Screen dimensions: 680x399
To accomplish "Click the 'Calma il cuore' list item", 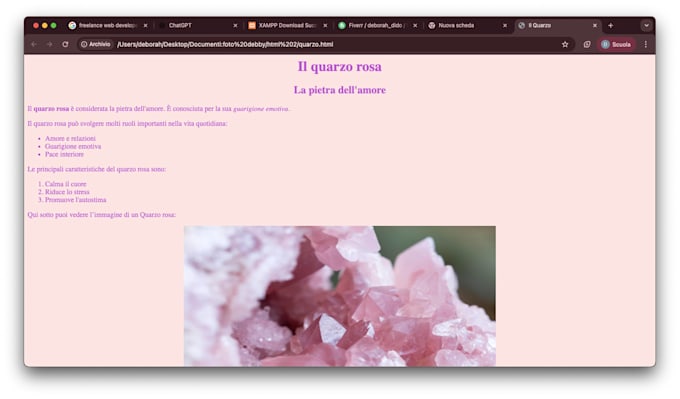I will pyautogui.click(x=65, y=184).
